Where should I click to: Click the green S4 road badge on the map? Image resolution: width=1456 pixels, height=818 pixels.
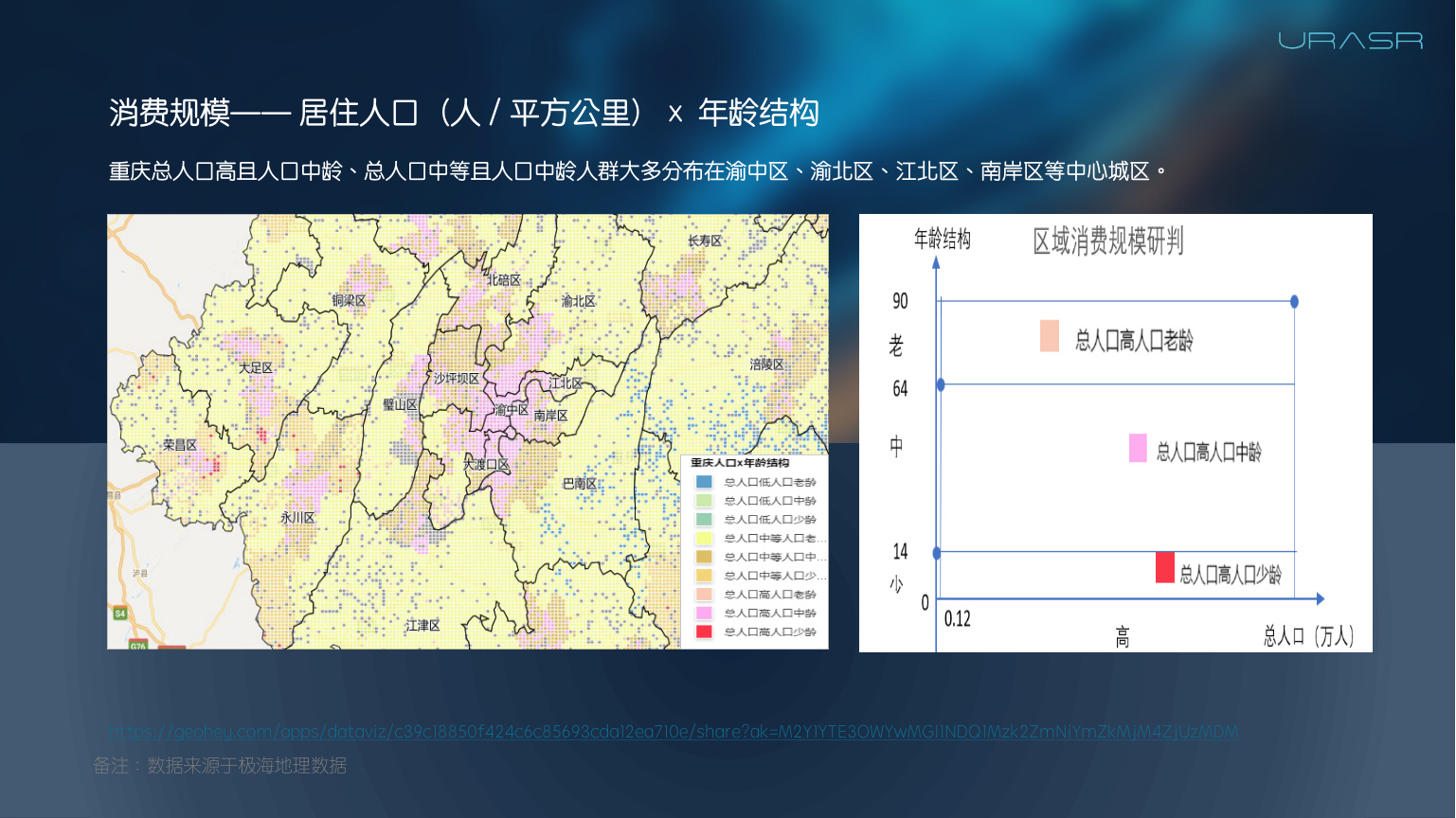tap(120, 613)
